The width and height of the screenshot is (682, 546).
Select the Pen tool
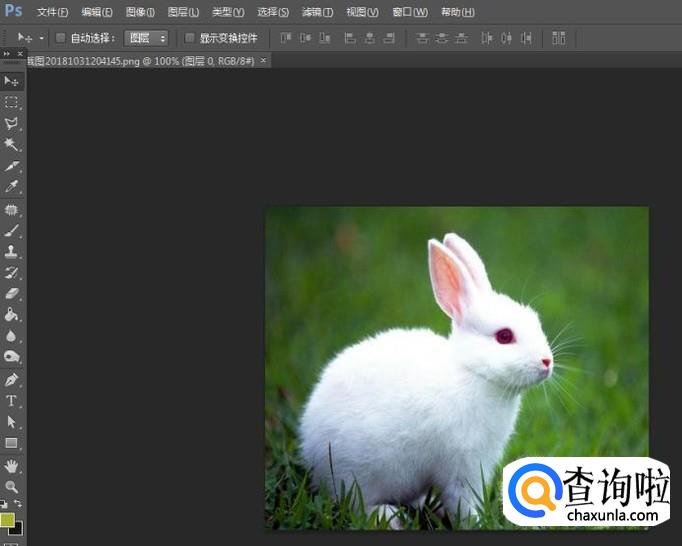click(x=12, y=379)
